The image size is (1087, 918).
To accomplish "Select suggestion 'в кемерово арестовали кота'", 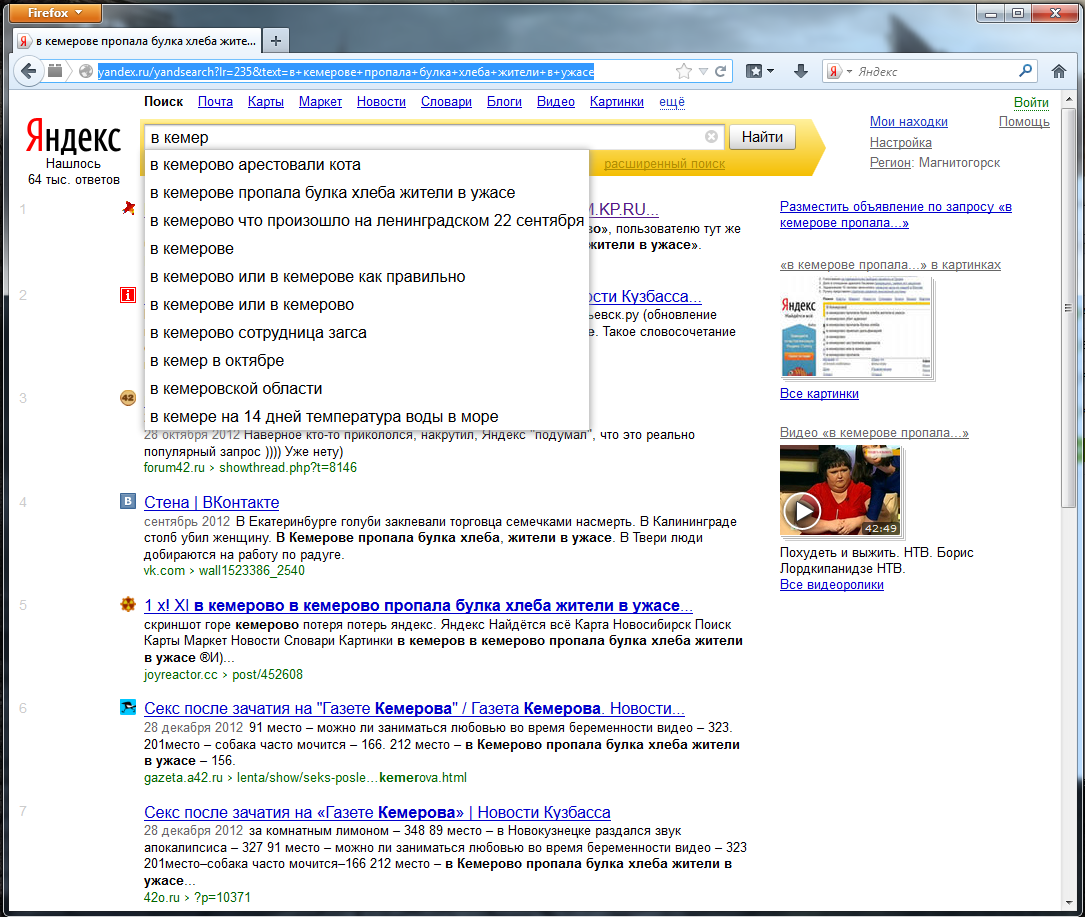I will point(367,165).
